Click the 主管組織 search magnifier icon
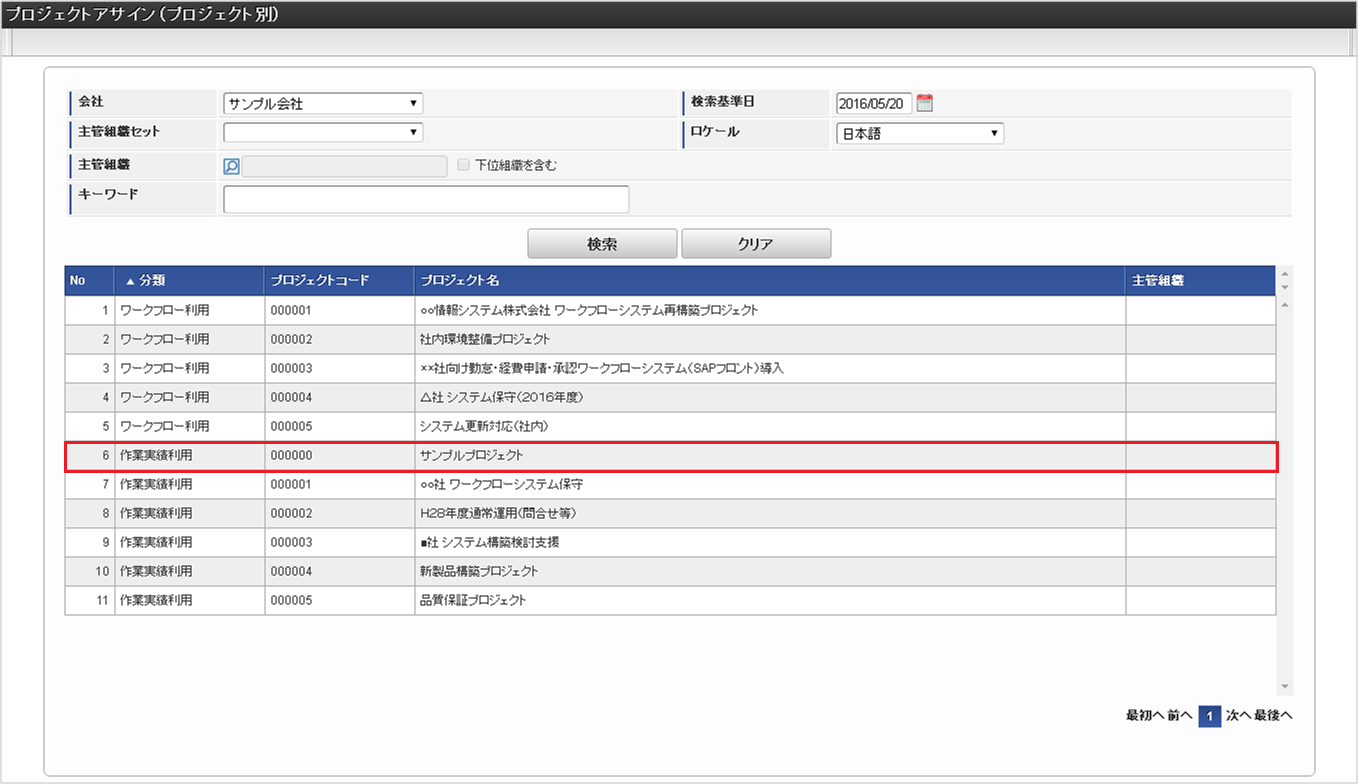Image resolution: width=1358 pixels, height=784 pixels. tap(231, 166)
